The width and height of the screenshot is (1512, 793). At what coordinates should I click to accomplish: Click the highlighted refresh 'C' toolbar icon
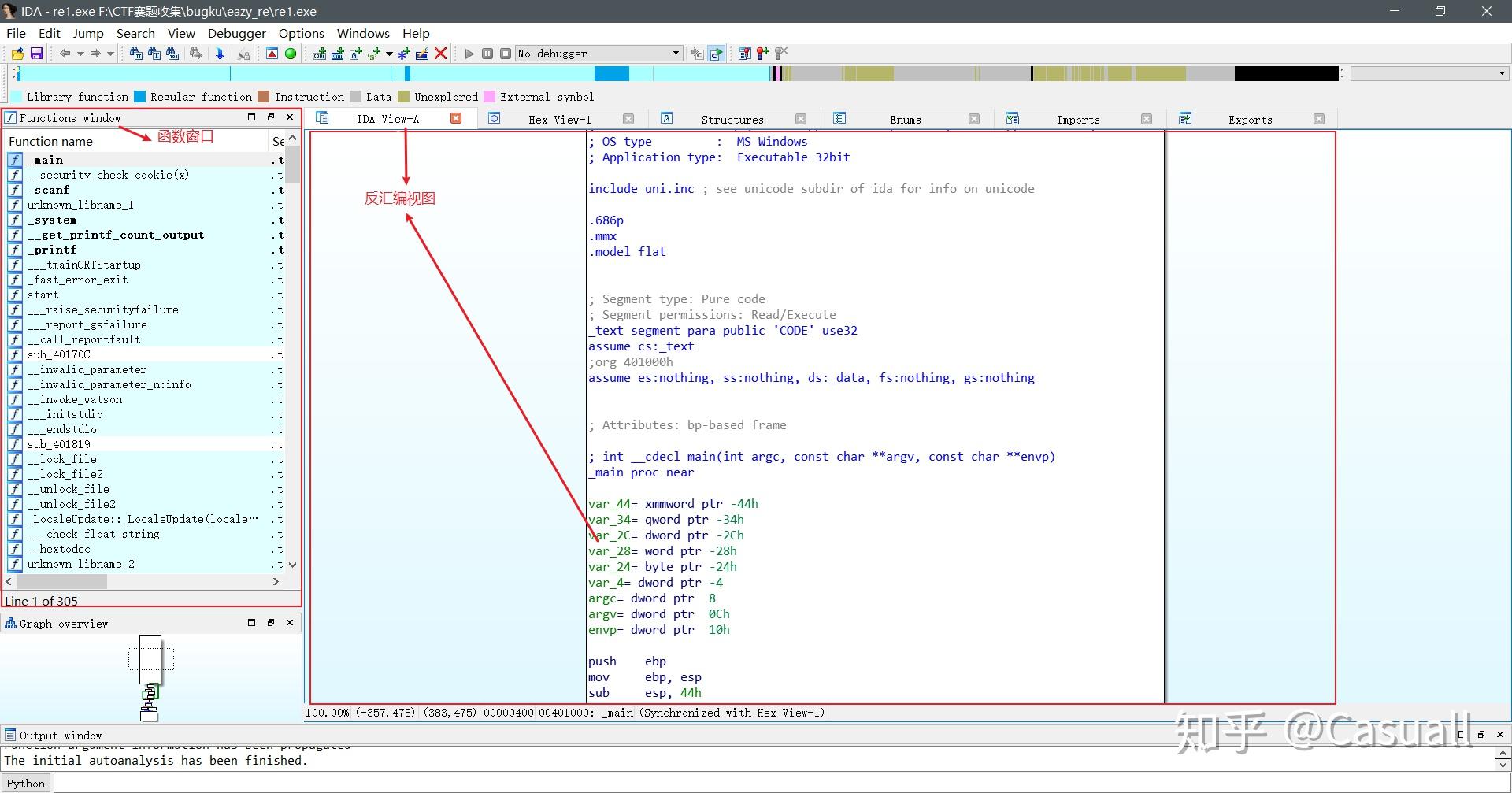click(x=716, y=54)
